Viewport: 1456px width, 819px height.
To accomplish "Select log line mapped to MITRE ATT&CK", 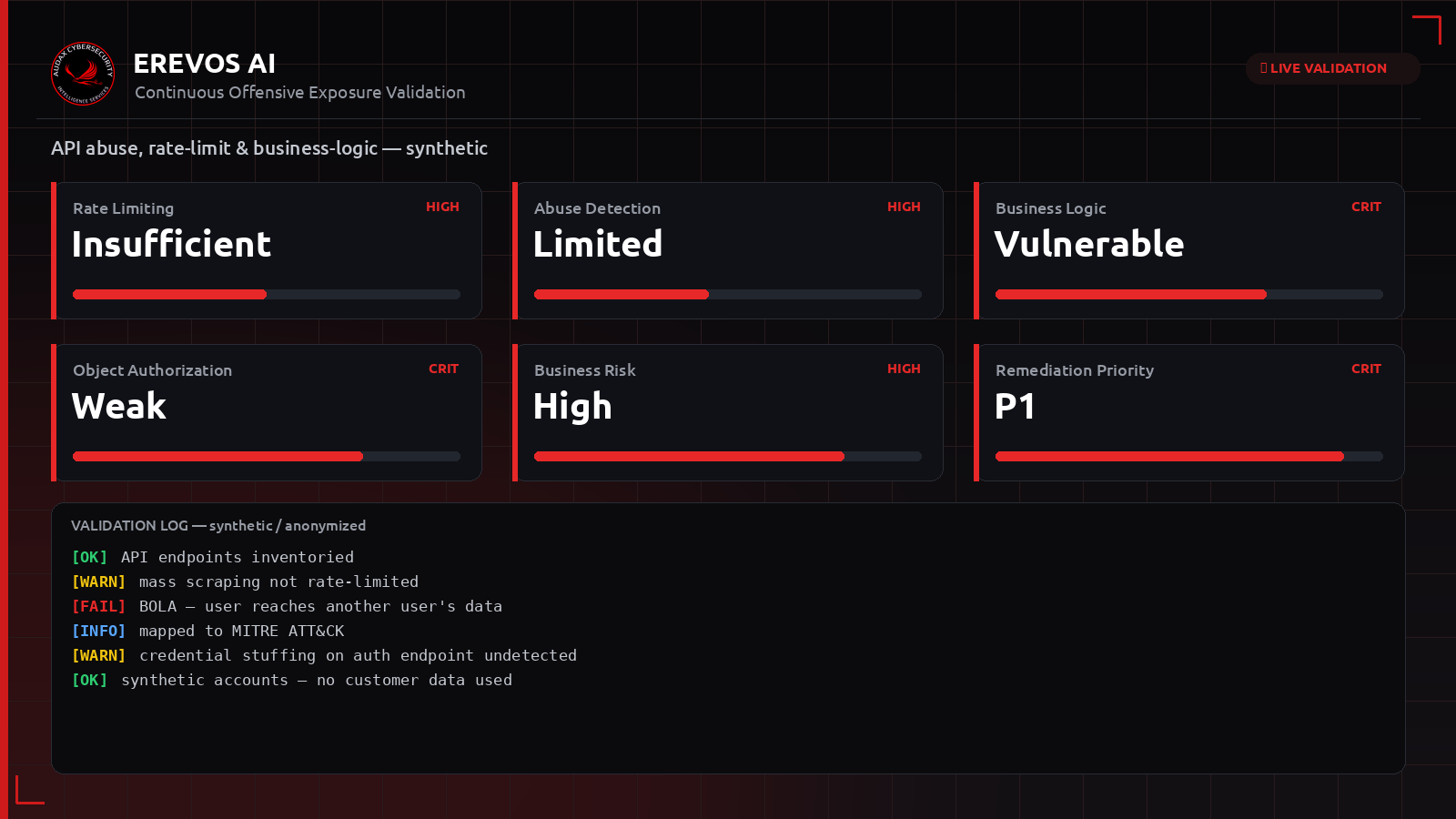I will 207,631.
